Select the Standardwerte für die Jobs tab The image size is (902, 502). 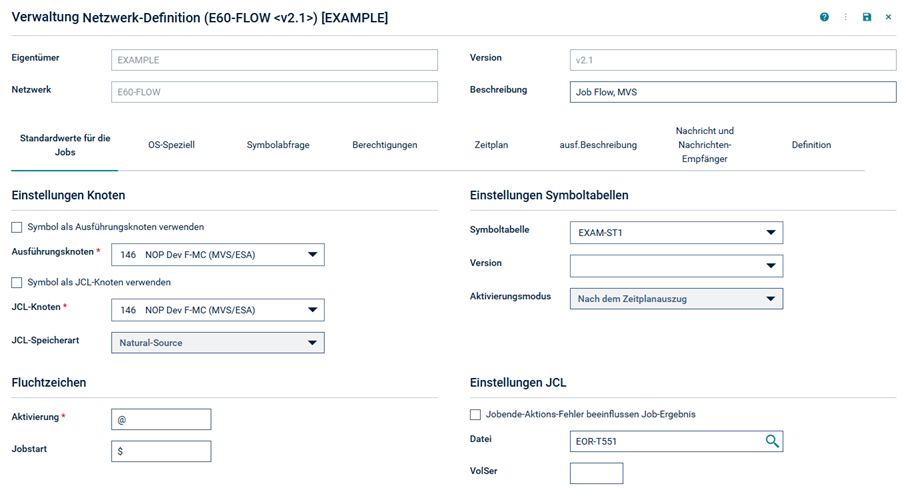point(65,145)
